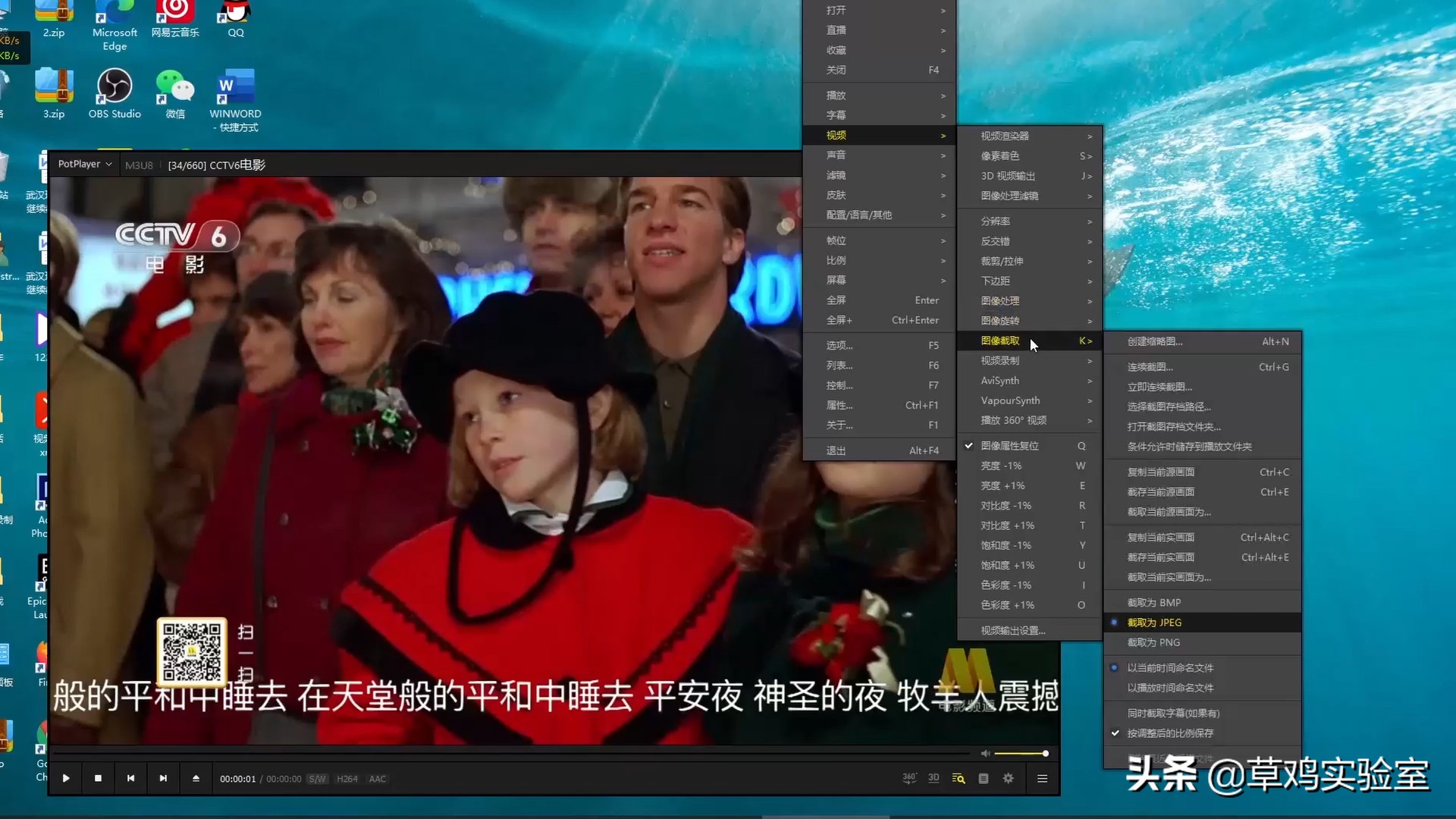The width and height of the screenshot is (1456, 819).
Task: Toggle 360° video mode icon
Action: point(909,778)
